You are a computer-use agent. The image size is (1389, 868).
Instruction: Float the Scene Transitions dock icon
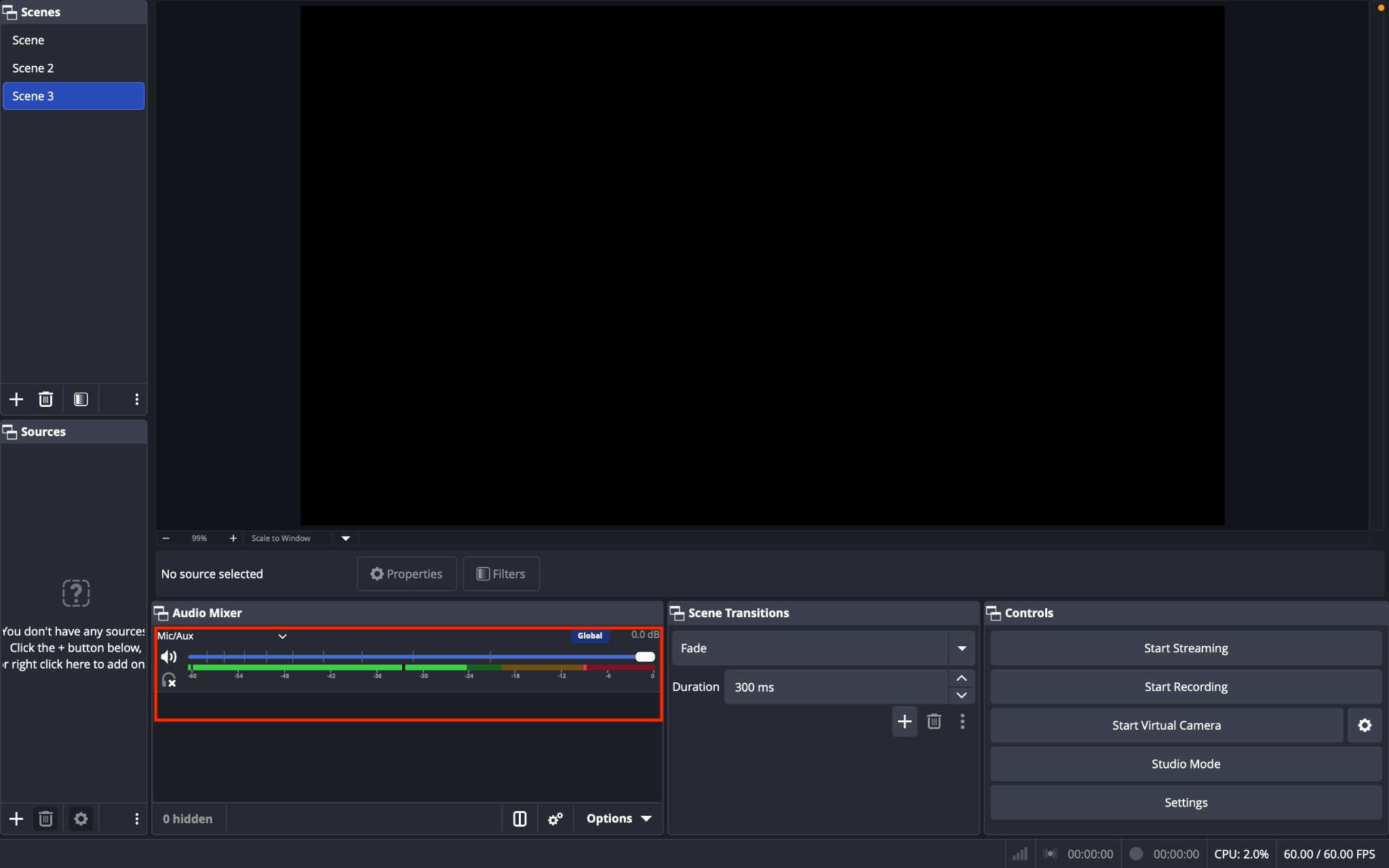click(x=677, y=613)
